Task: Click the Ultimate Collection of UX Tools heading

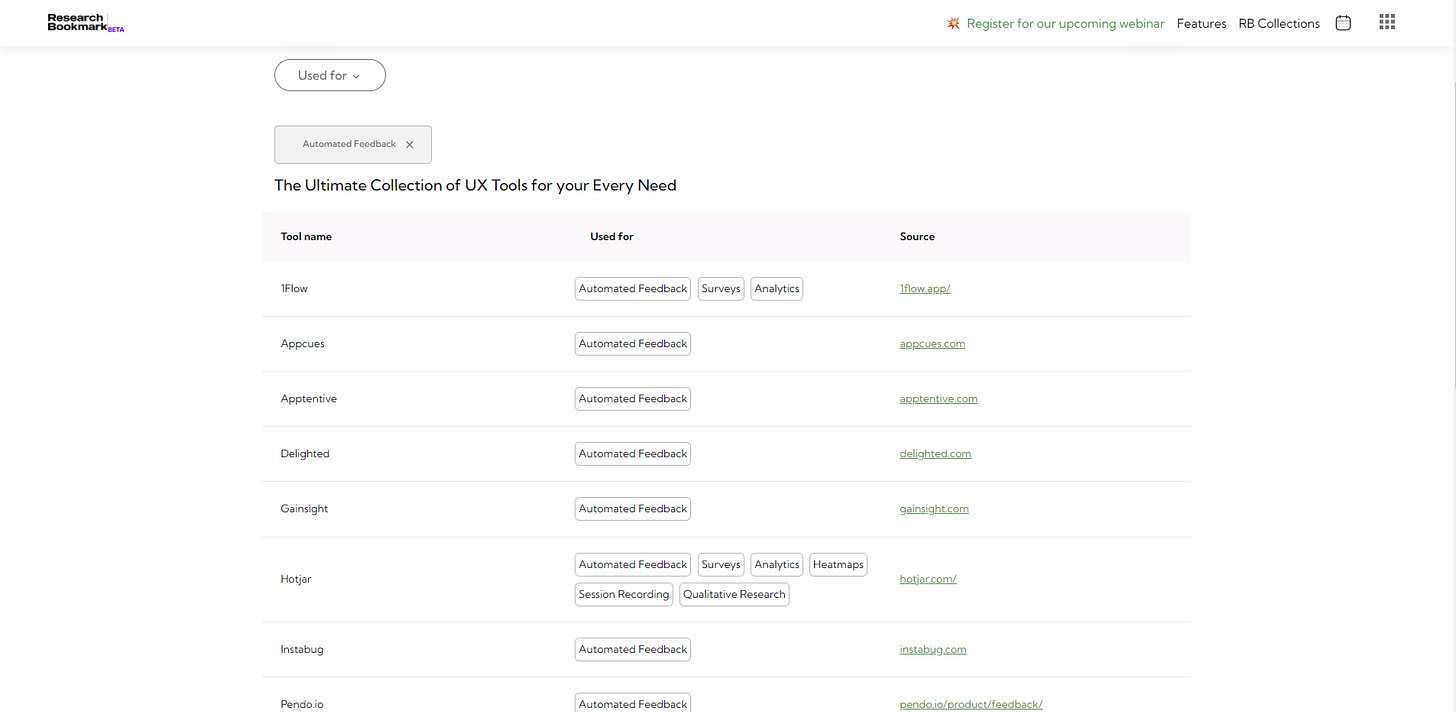Action: coord(475,185)
